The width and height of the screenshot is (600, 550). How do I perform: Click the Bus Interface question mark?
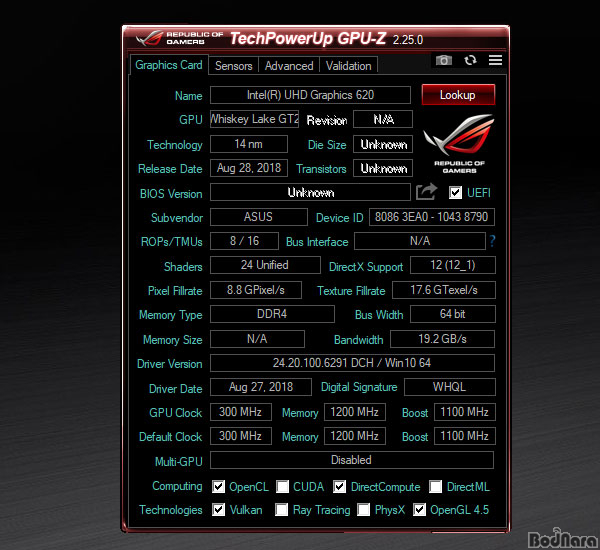click(492, 241)
